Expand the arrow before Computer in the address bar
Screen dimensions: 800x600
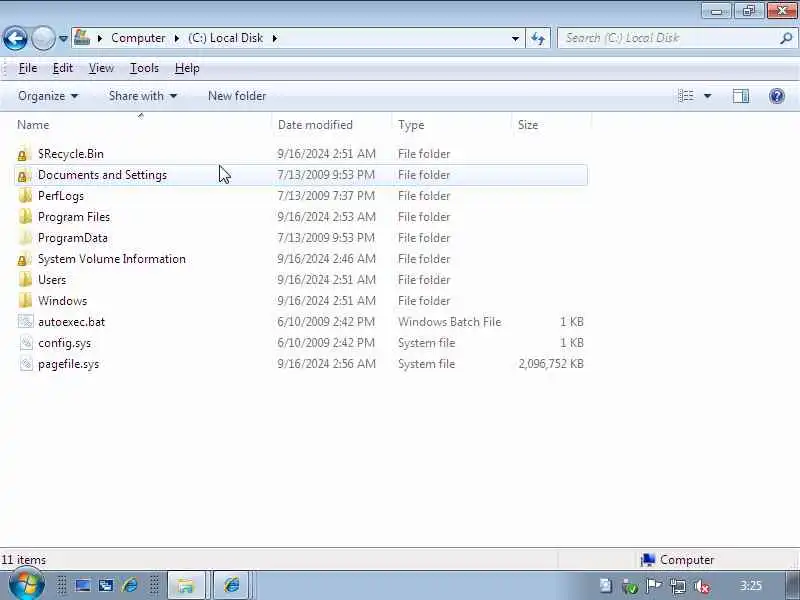[x=100, y=38]
